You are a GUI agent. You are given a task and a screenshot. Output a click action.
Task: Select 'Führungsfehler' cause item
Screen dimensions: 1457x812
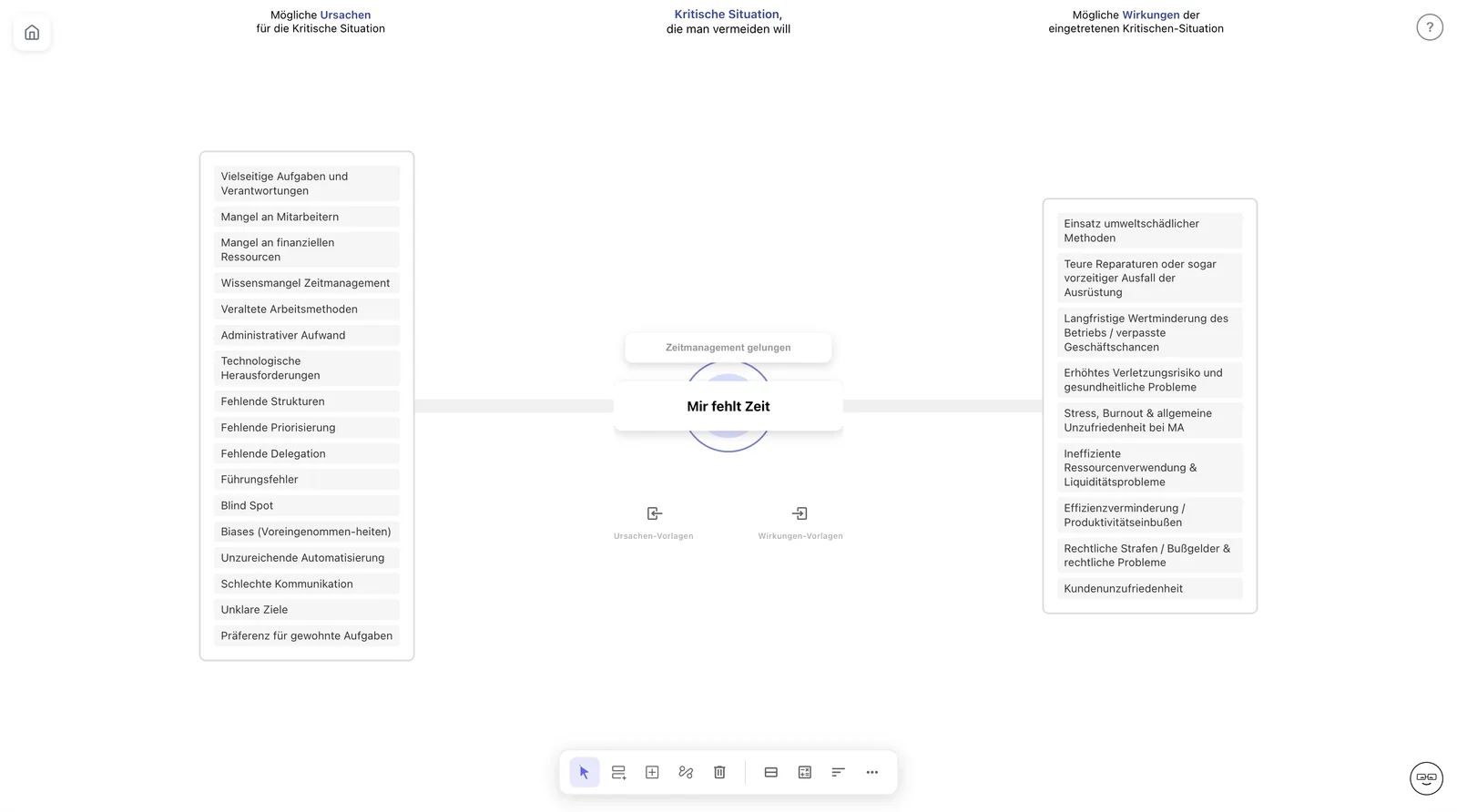[x=307, y=480]
